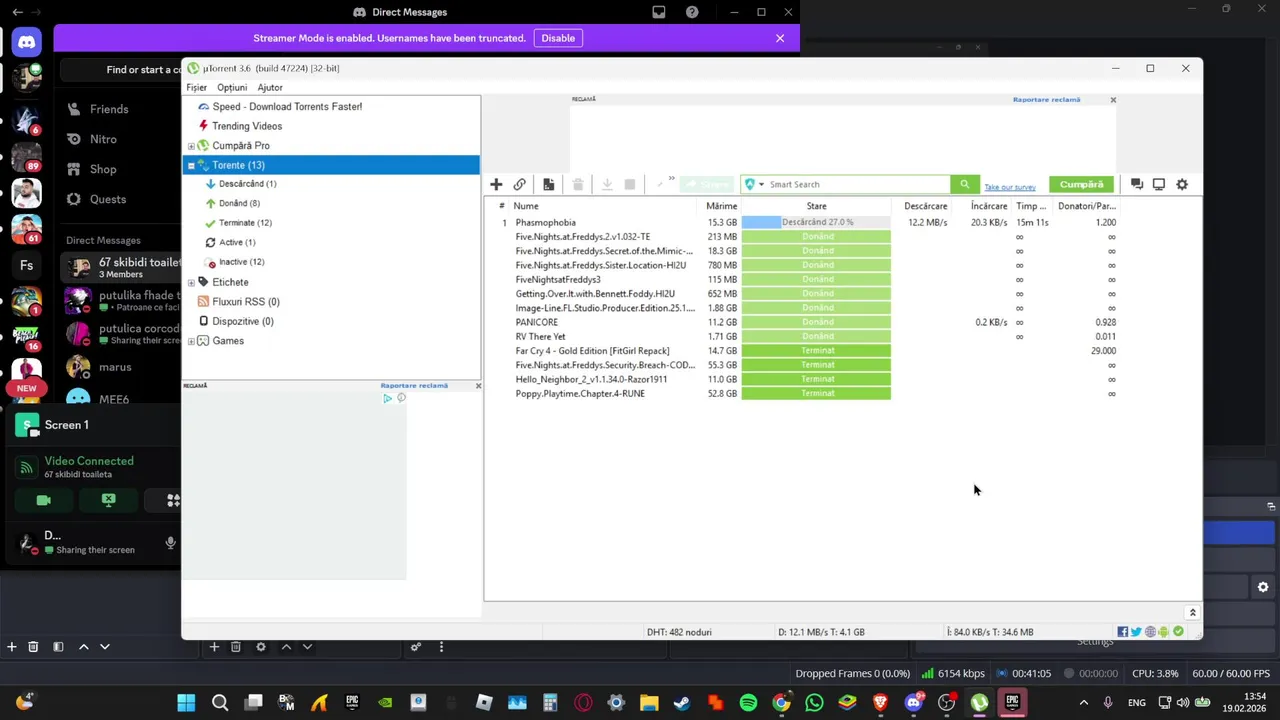Screen dimensions: 1280x720
Task: Click OBS scenes add plus icon
Action: [12, 647]
